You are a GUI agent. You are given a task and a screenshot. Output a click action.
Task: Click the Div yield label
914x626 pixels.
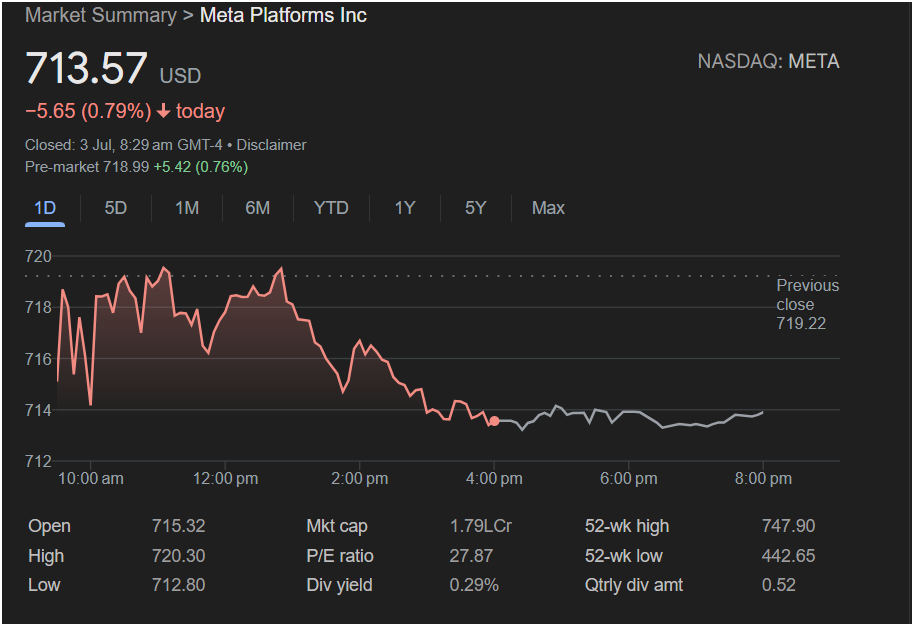pyautogui.click(x=339, y=585)
